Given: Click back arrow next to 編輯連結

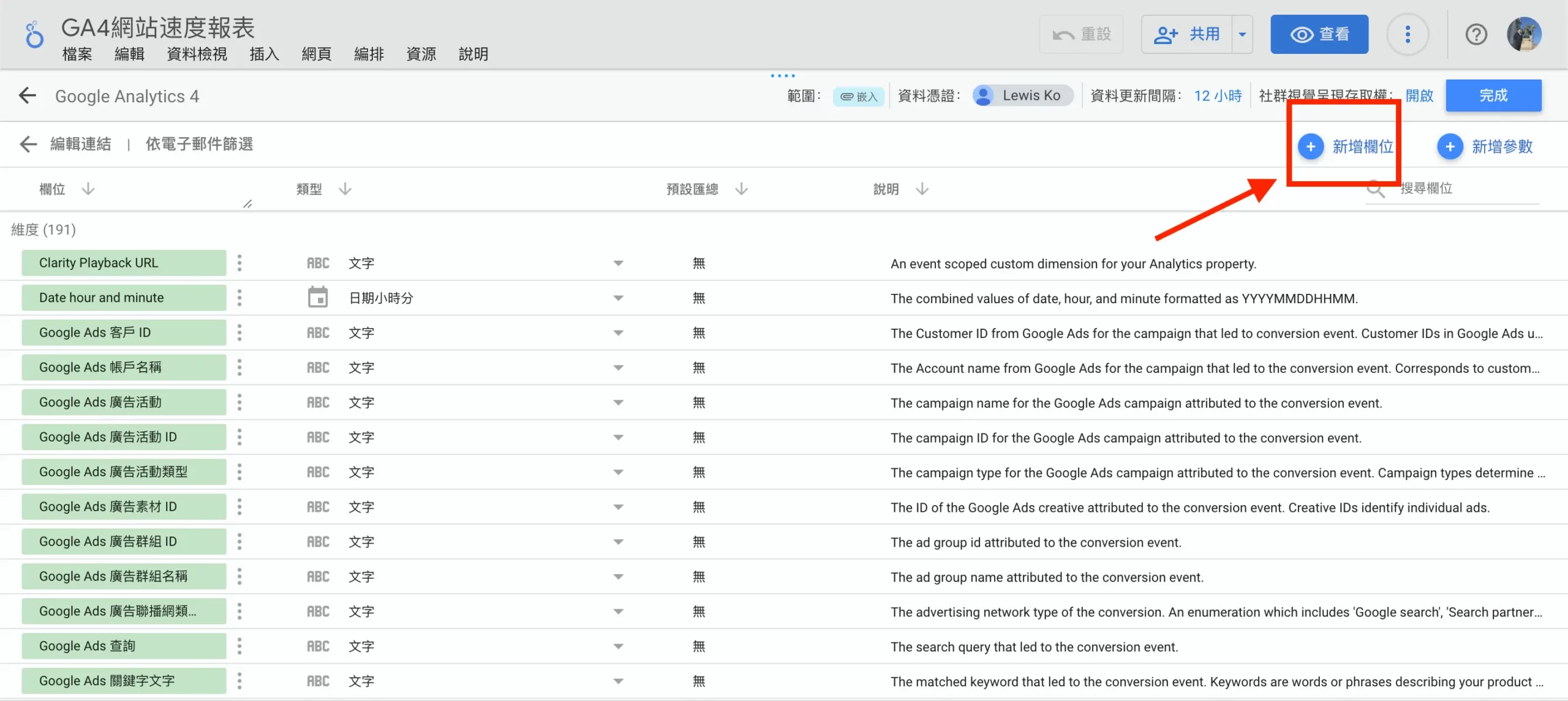Looking at the screenshot, I should click(x=28, y=144).
